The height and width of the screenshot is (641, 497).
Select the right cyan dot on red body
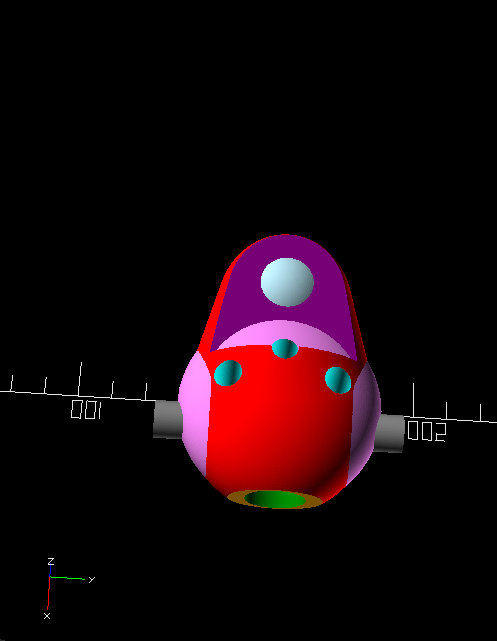tap(338, 380)
